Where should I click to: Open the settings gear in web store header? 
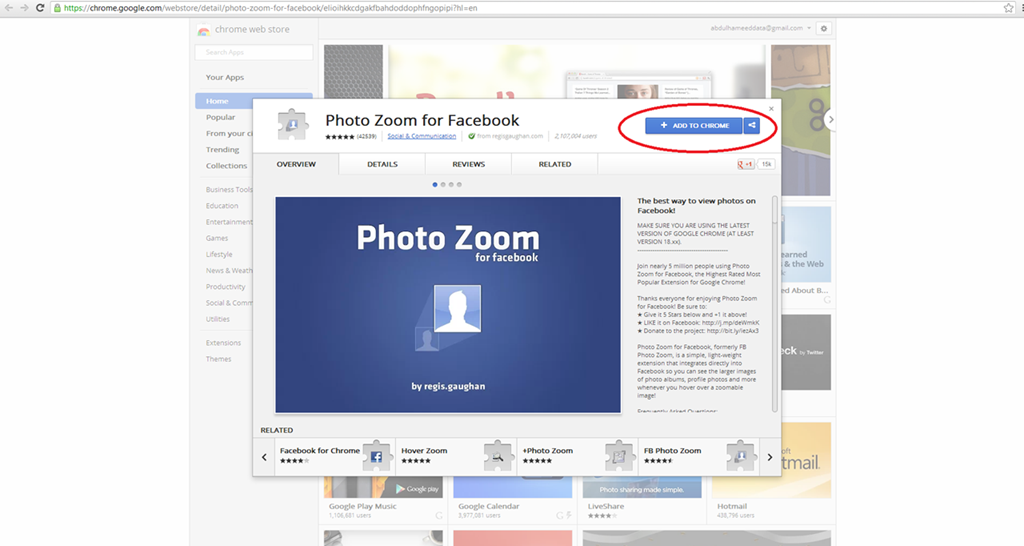click(x=824, y=29)
